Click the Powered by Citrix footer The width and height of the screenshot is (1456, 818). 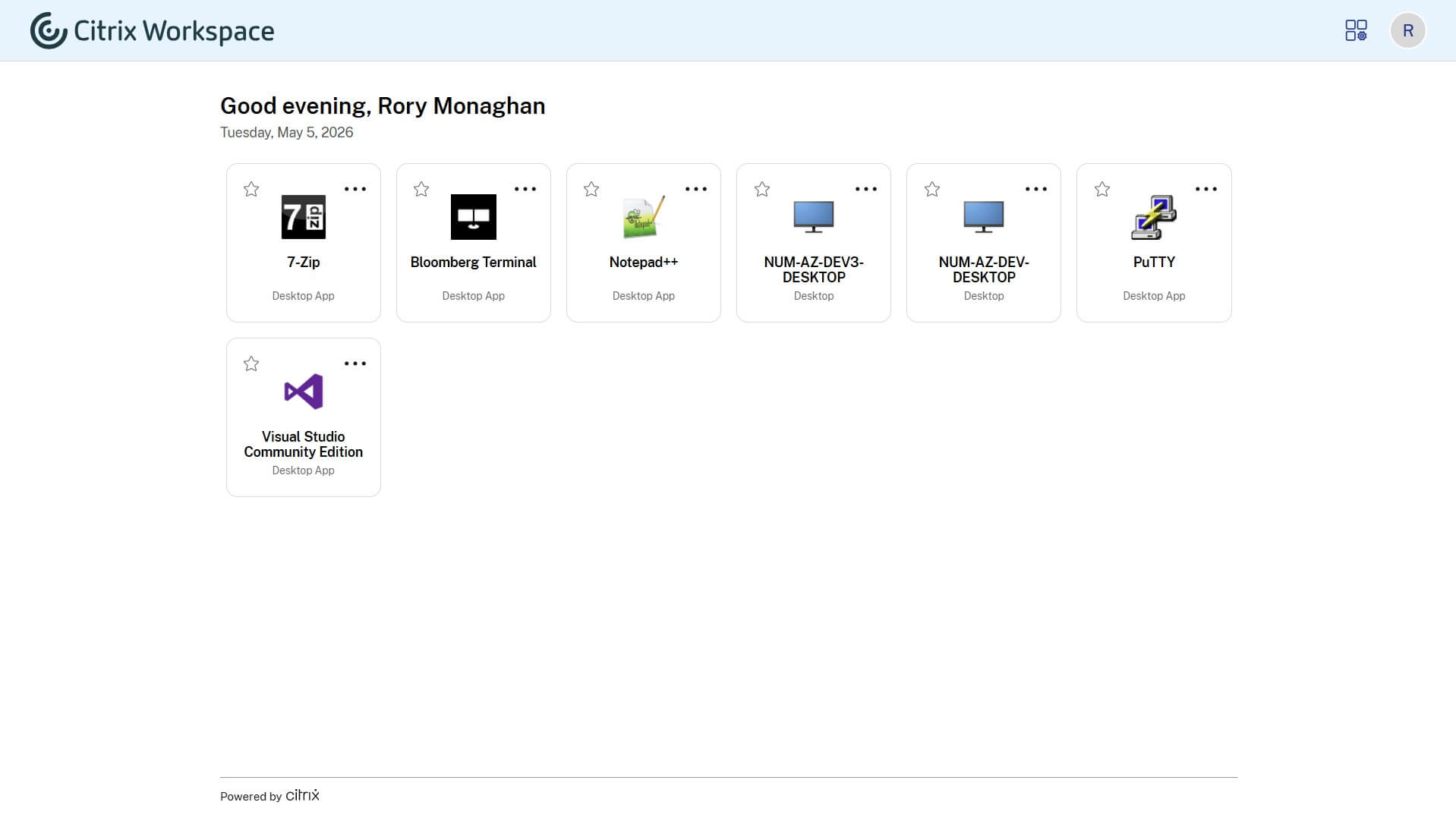pyautogui.click(x=269, y=795)
